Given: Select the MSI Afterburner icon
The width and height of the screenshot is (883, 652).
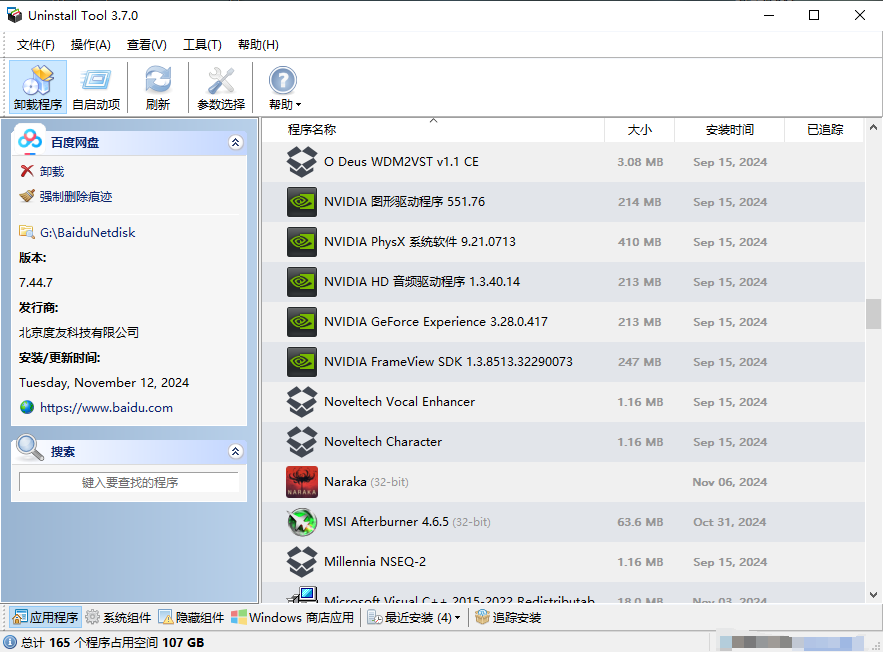Looking at the screenshot, I should click(x=302, y=522).
